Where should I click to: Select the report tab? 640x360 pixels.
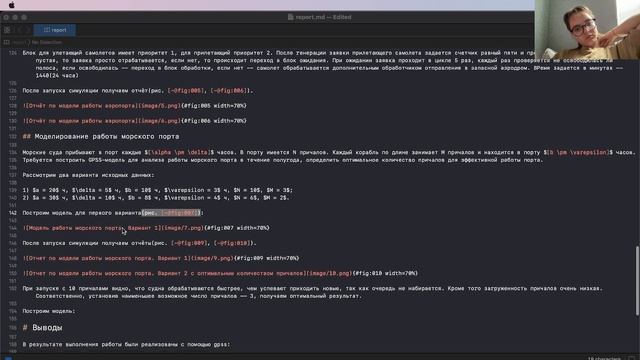55,30
